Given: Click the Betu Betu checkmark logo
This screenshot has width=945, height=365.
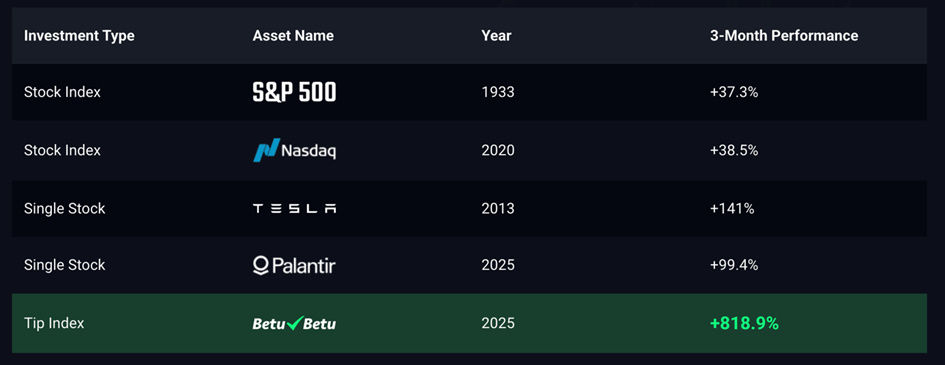Looking at the screenshot, I should pos(294,323).
